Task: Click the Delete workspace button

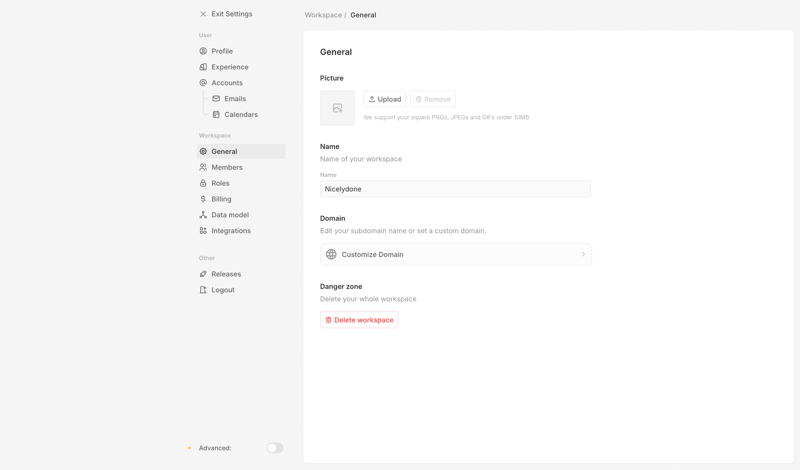Action: tap(359, 320)
